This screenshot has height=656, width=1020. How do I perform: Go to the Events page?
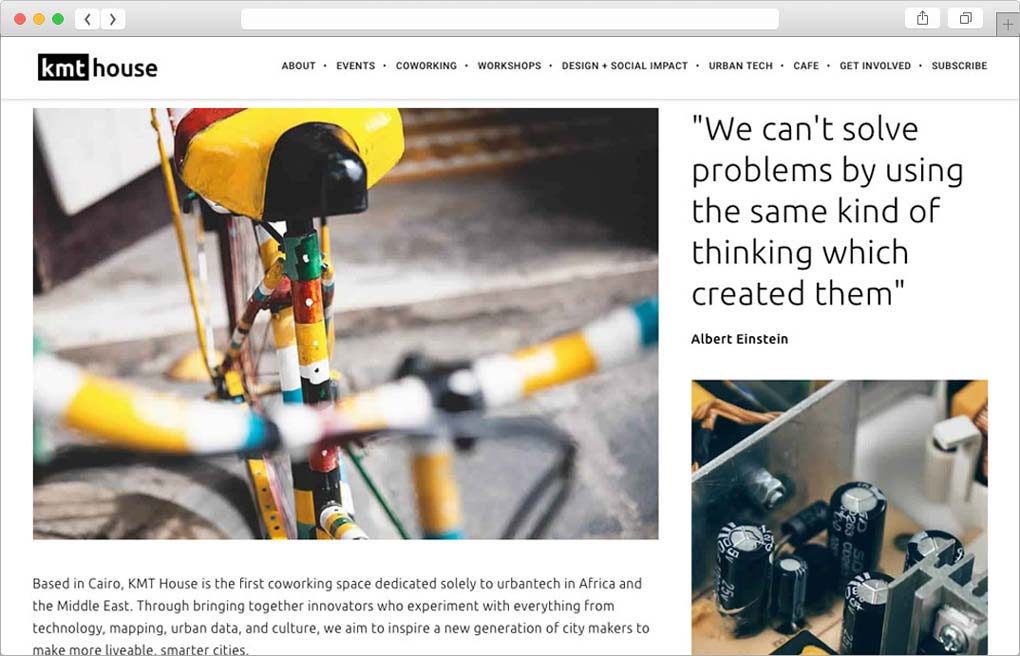coord(356,66)
